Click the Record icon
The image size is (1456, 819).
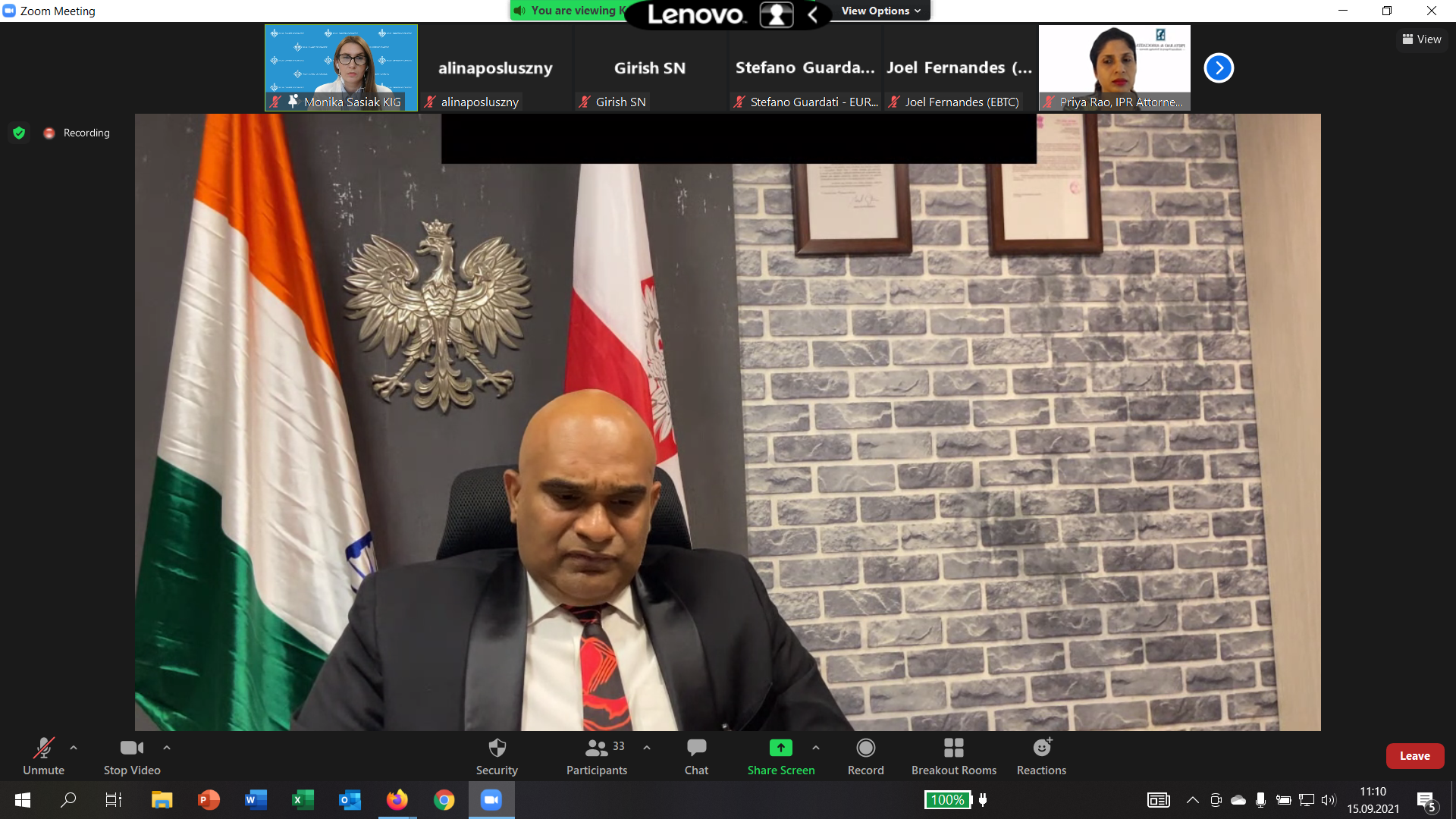[865, 748]
